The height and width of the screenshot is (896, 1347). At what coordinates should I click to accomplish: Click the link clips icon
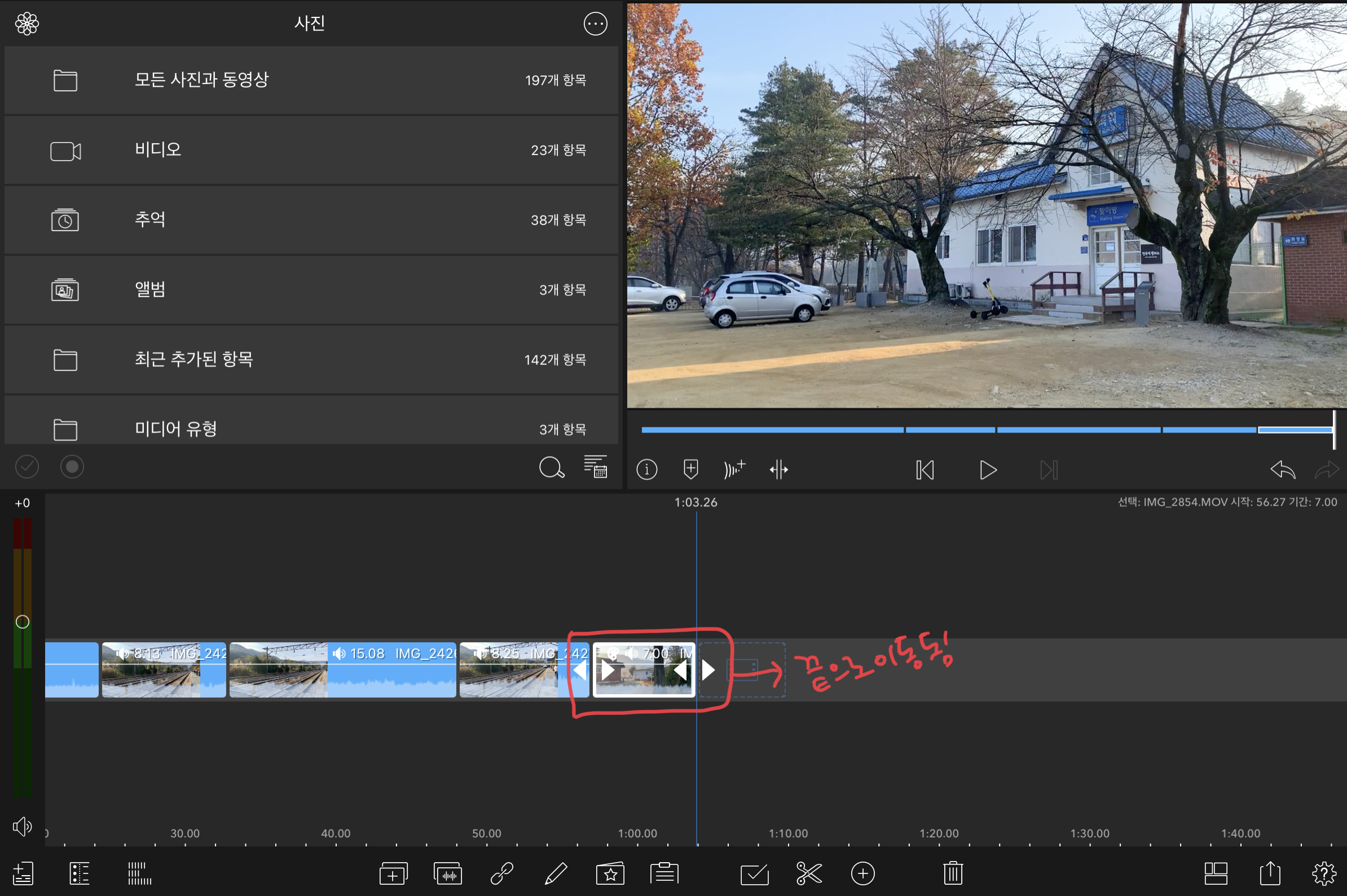[x=502, y=873]
